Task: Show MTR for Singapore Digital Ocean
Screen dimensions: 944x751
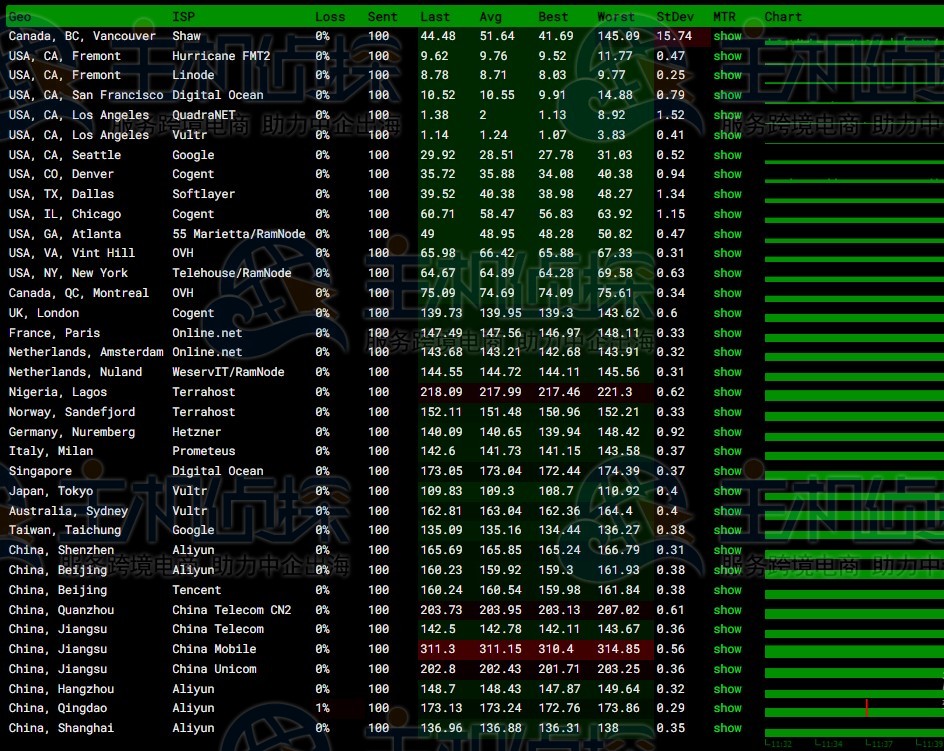Action: pyautogui.click(x=727, y=471)
